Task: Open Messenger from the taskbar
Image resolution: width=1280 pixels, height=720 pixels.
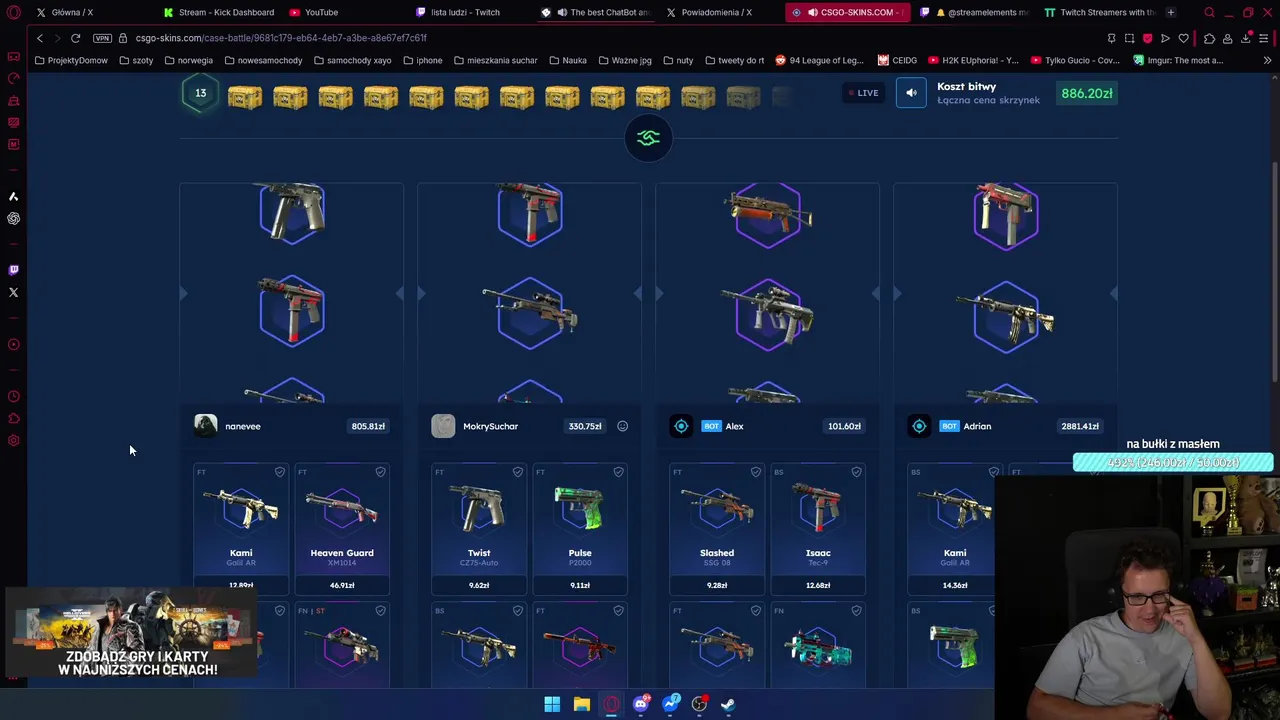Action: pyautogui.click(x=670, y=704)
